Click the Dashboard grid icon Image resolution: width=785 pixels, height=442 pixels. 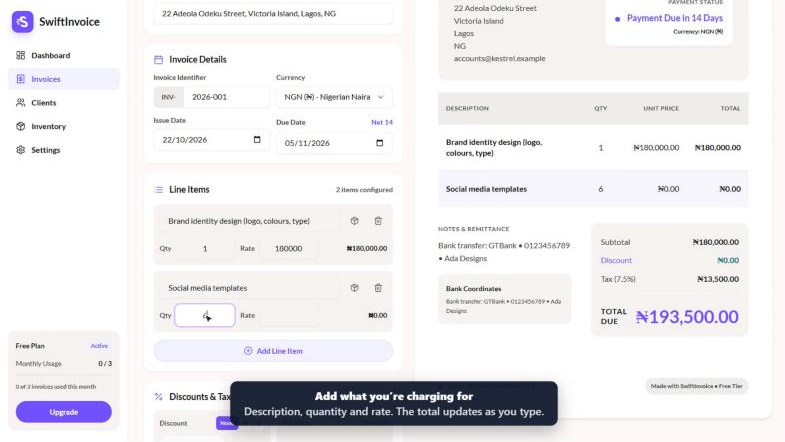21,55
